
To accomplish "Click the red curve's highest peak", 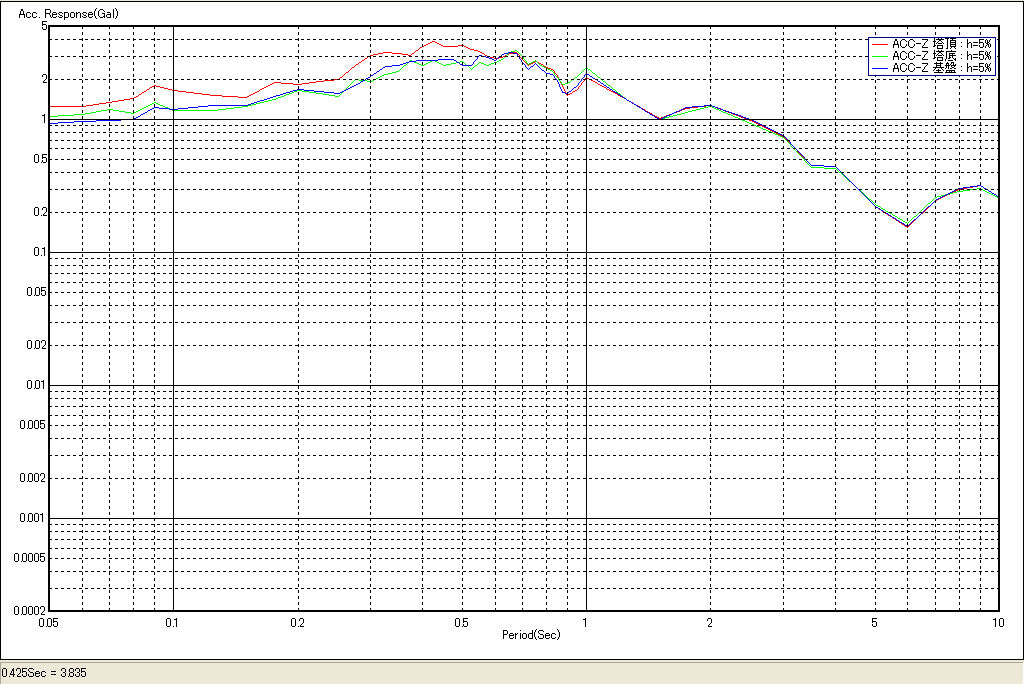I will (434, 41).
